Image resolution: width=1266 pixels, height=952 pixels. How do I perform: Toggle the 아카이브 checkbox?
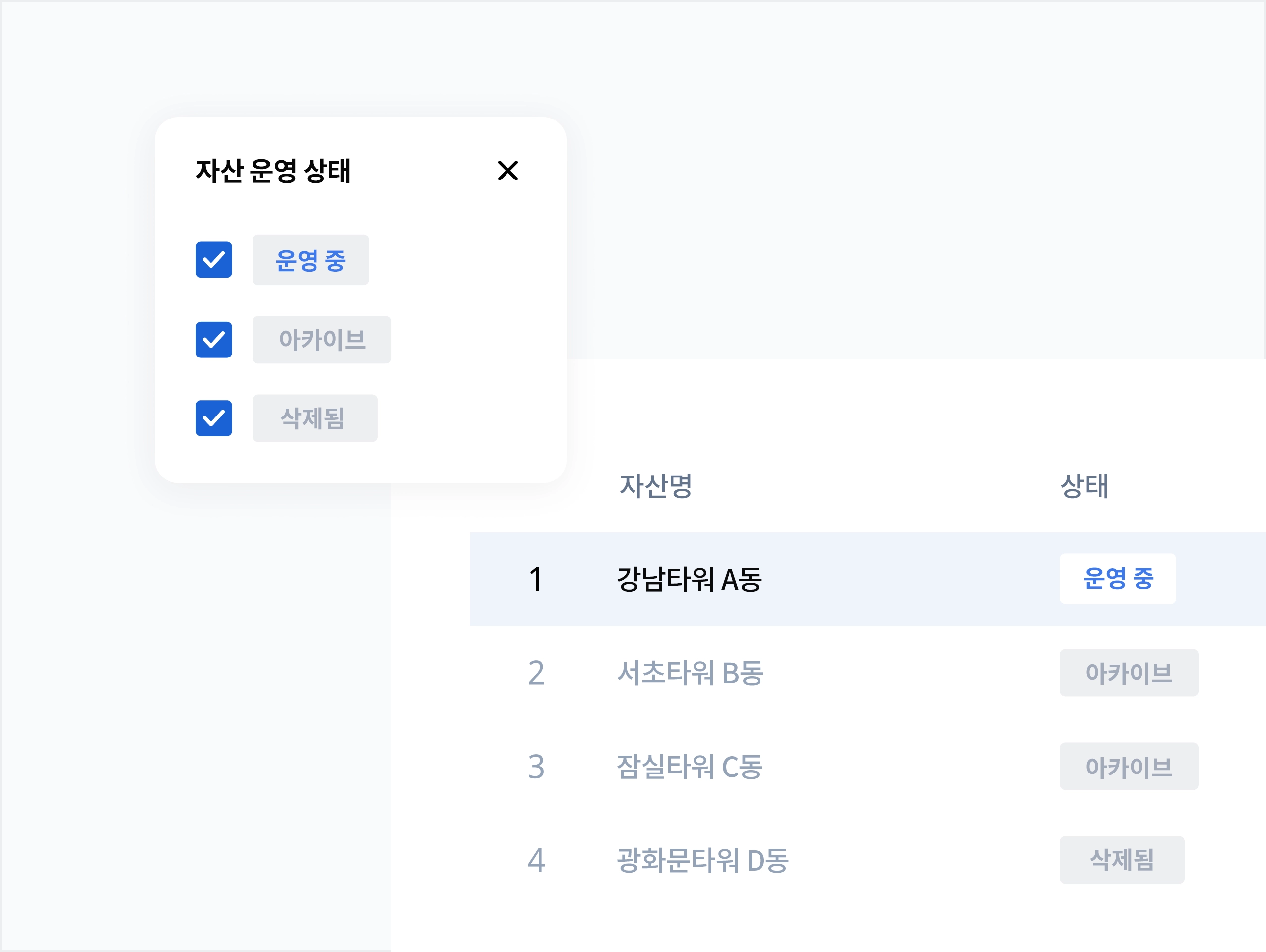point(213,340)
